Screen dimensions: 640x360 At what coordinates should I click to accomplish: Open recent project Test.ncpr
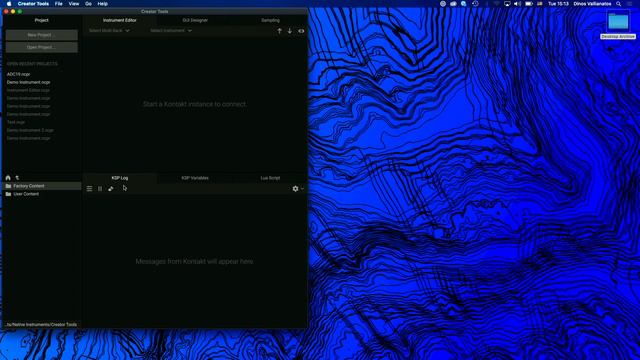coord(16,122)
